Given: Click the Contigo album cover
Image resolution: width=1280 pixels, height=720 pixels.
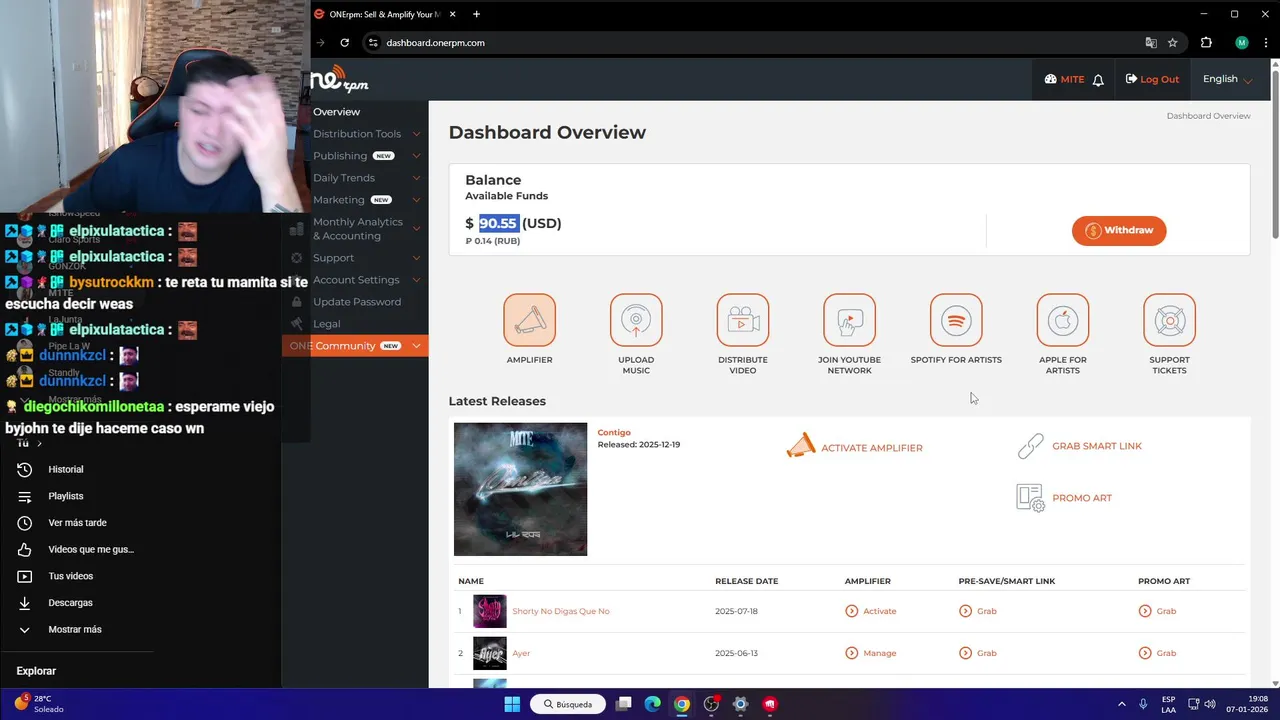Looking at the screenshot, I should click(520, 489).
